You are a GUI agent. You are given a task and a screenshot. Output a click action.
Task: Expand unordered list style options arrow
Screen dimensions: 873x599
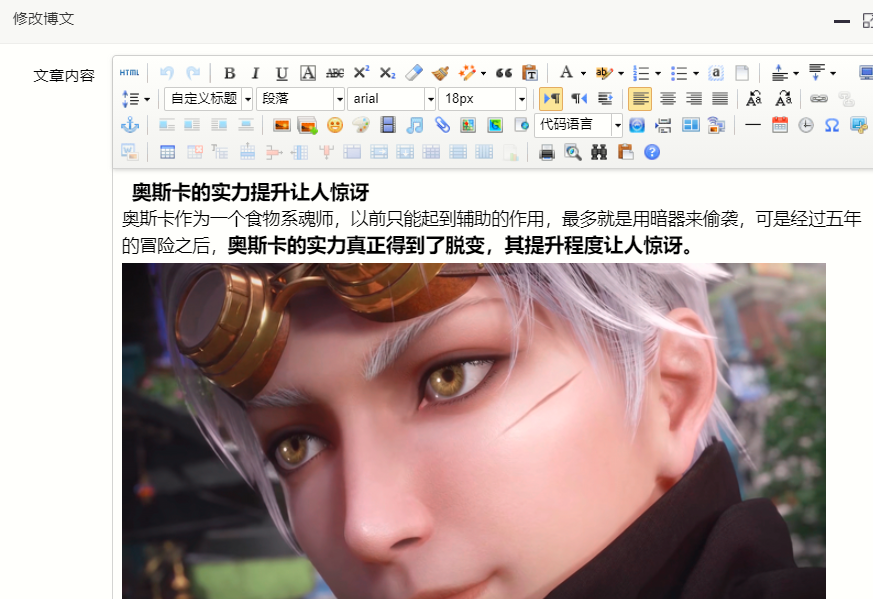coord(695,73)
